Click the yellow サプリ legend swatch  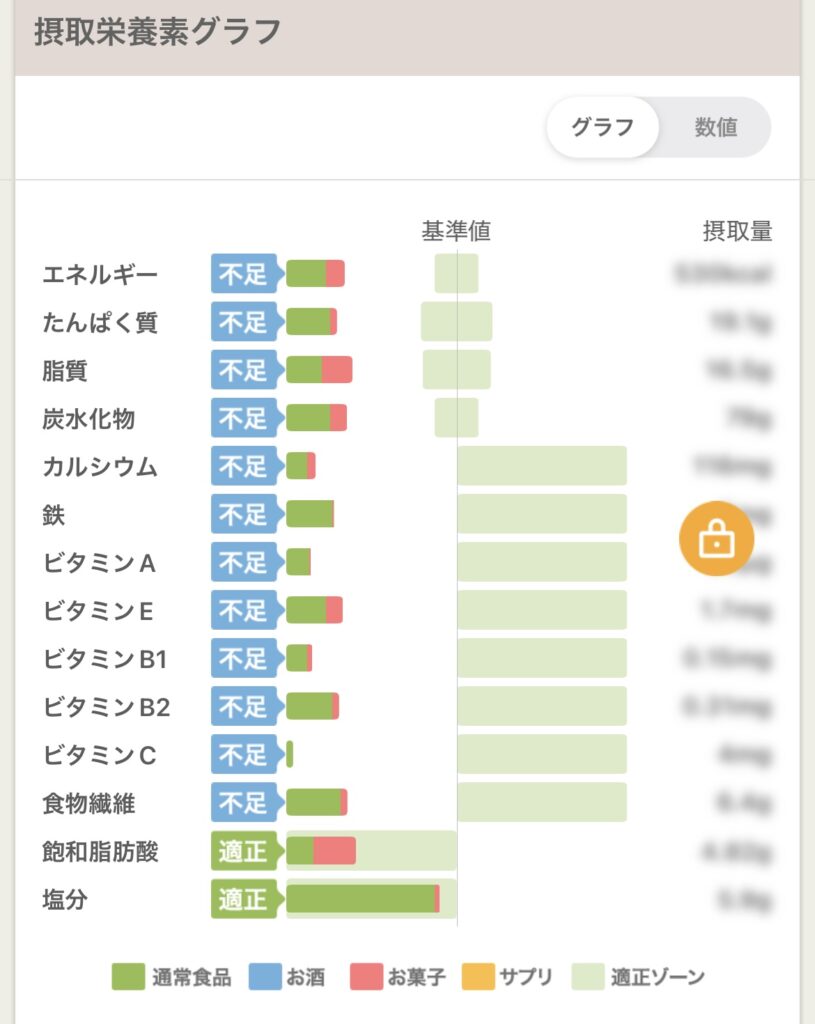[x=478, y=976]
